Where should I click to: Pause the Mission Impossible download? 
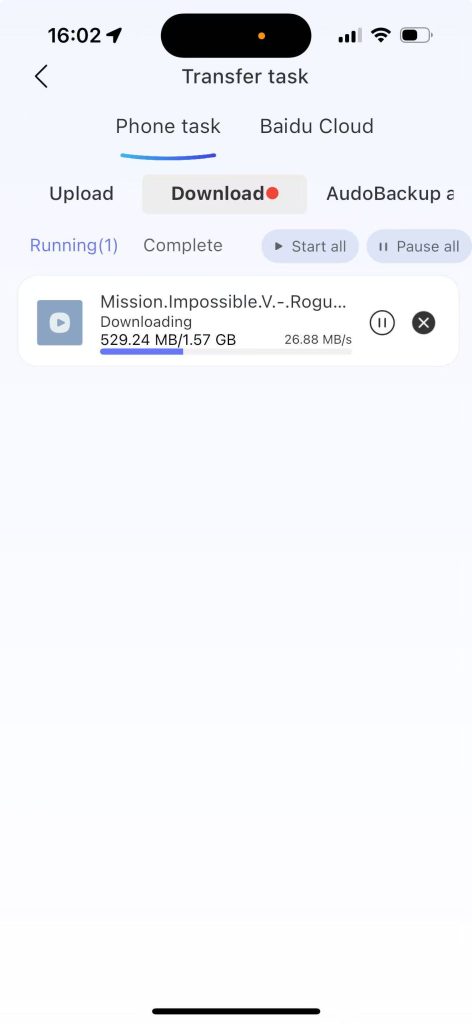[382, 322]
